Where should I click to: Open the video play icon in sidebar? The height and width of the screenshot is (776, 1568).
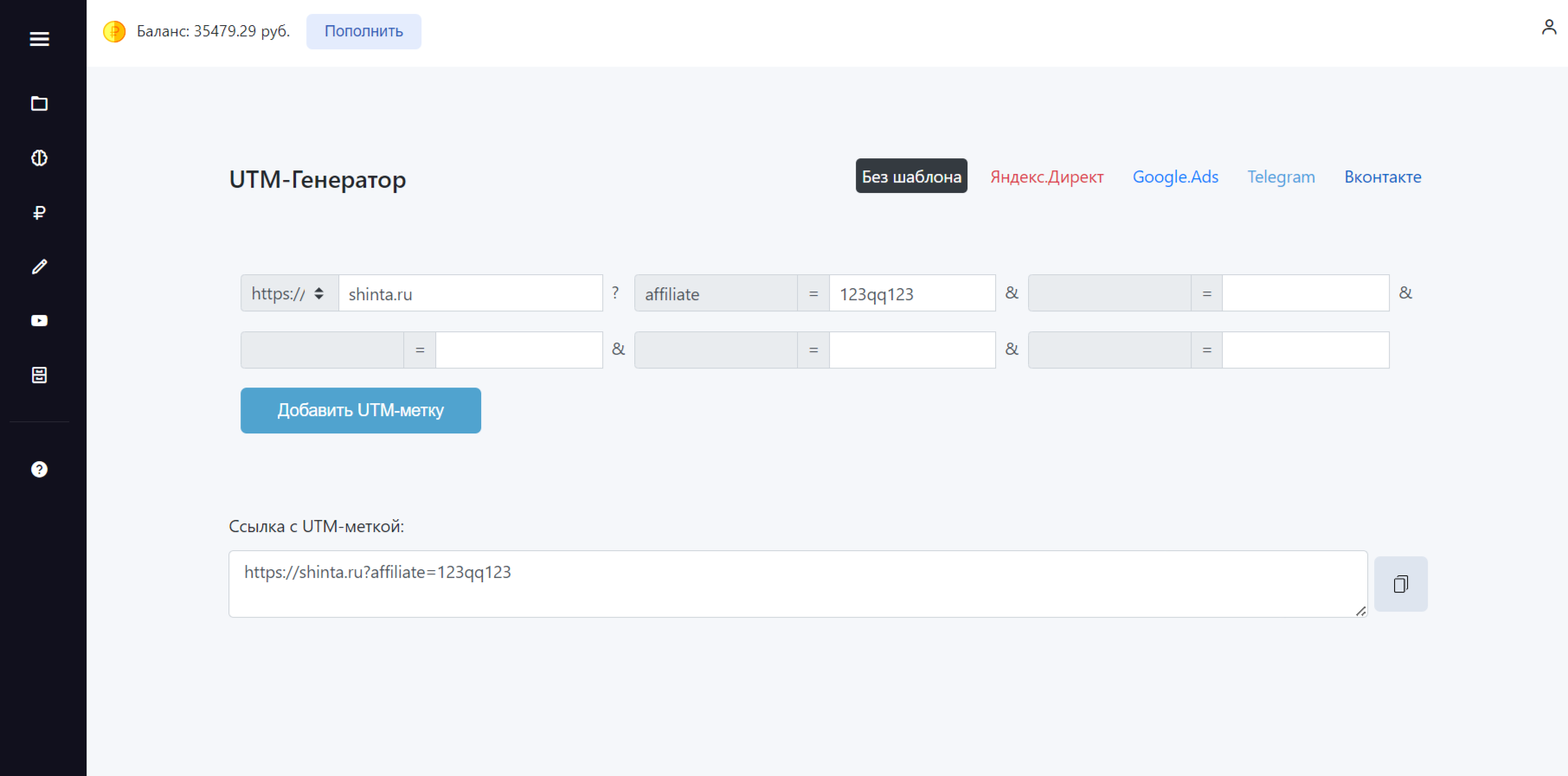pyautogui.click(x=39, y=321)
